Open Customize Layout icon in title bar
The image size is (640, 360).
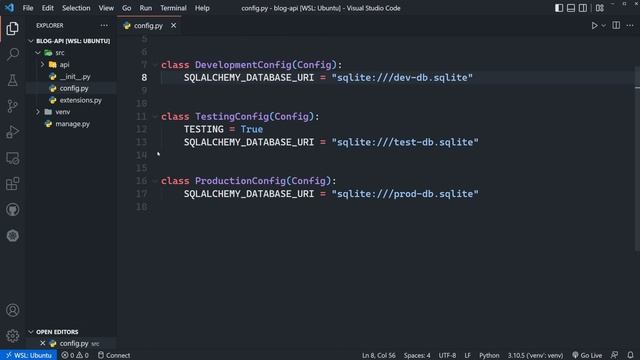click(x=600, y=8)
